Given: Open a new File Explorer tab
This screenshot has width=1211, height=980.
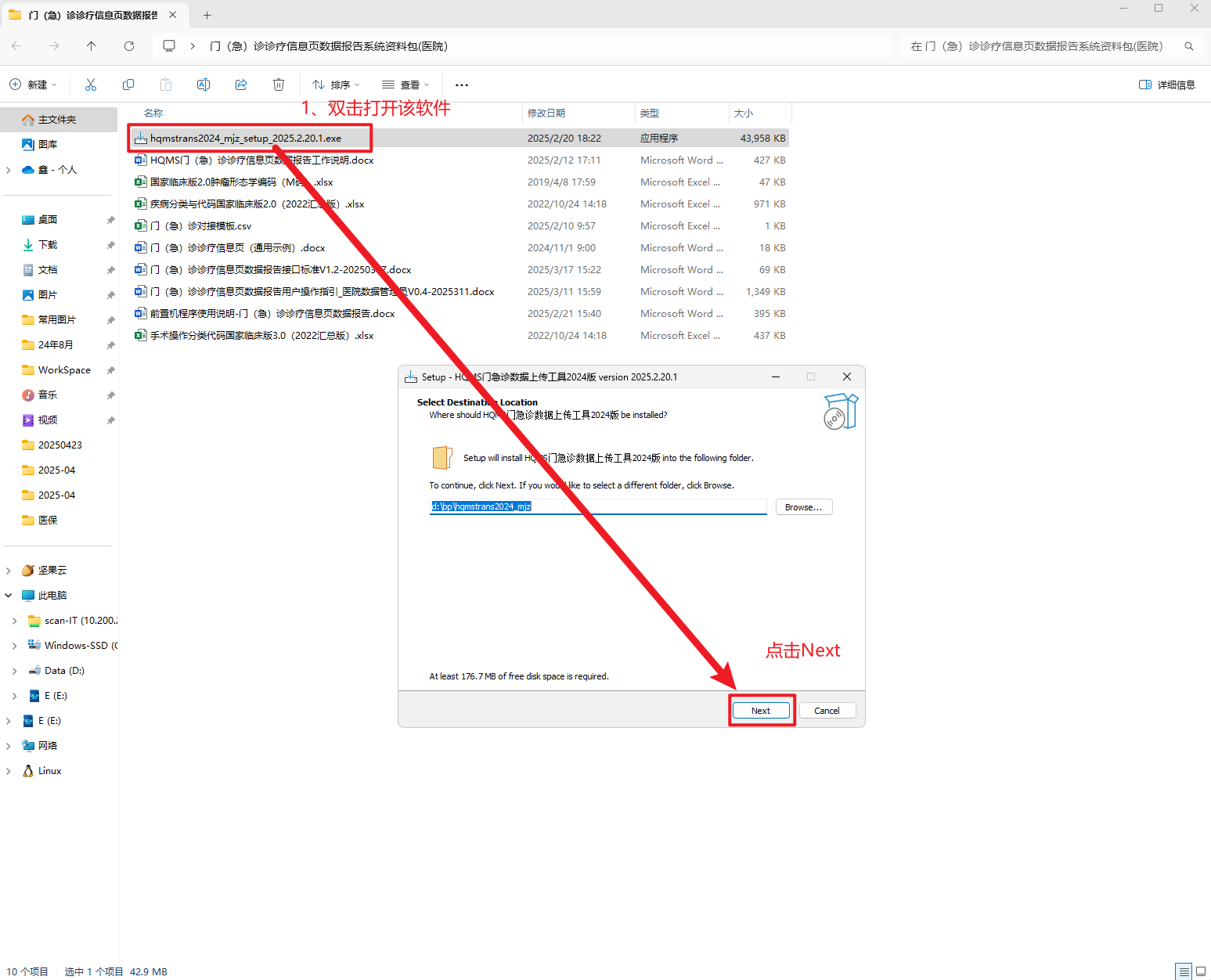Looking at the screenshot, I should tap(207, 15).
